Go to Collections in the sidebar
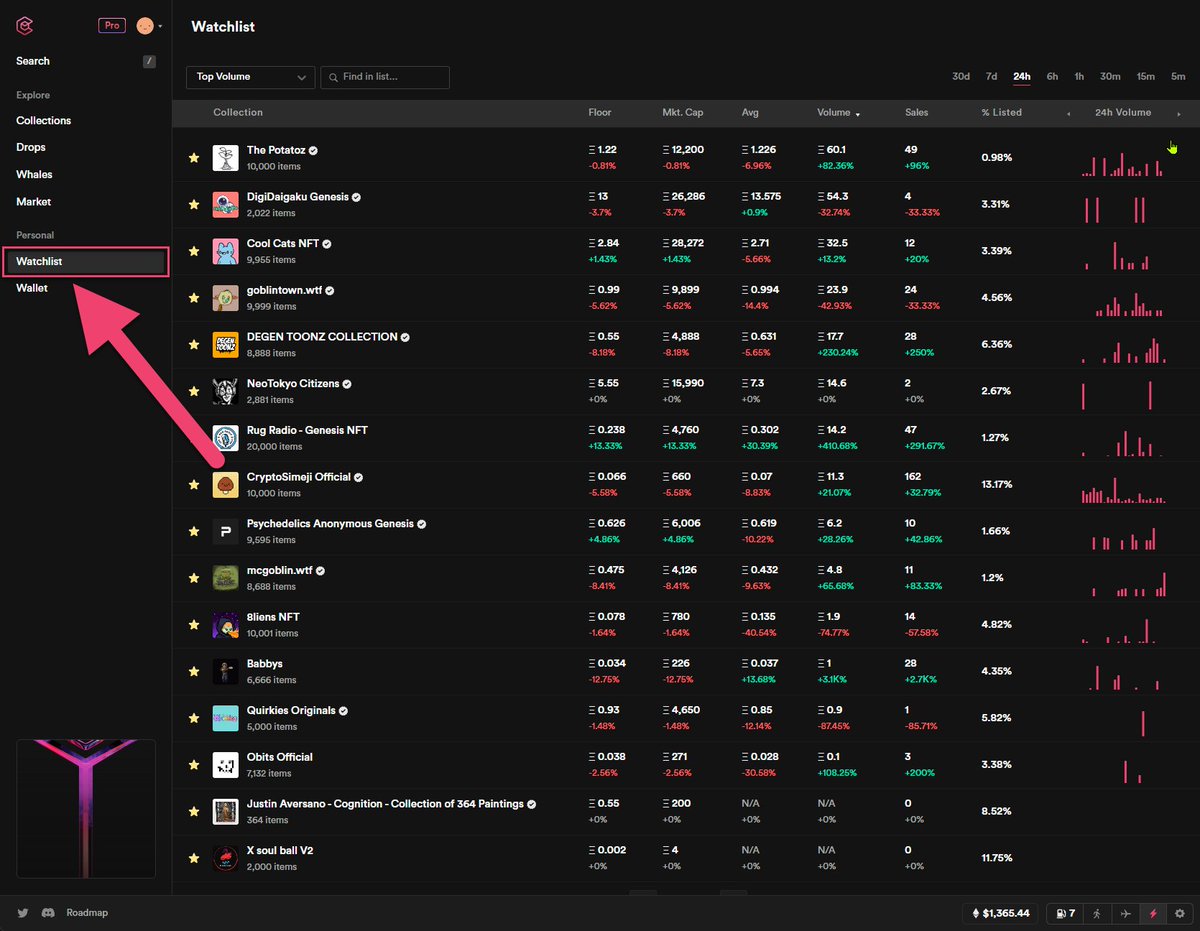The height and width of the screenshot is (931, 1200). coord(44,120)
